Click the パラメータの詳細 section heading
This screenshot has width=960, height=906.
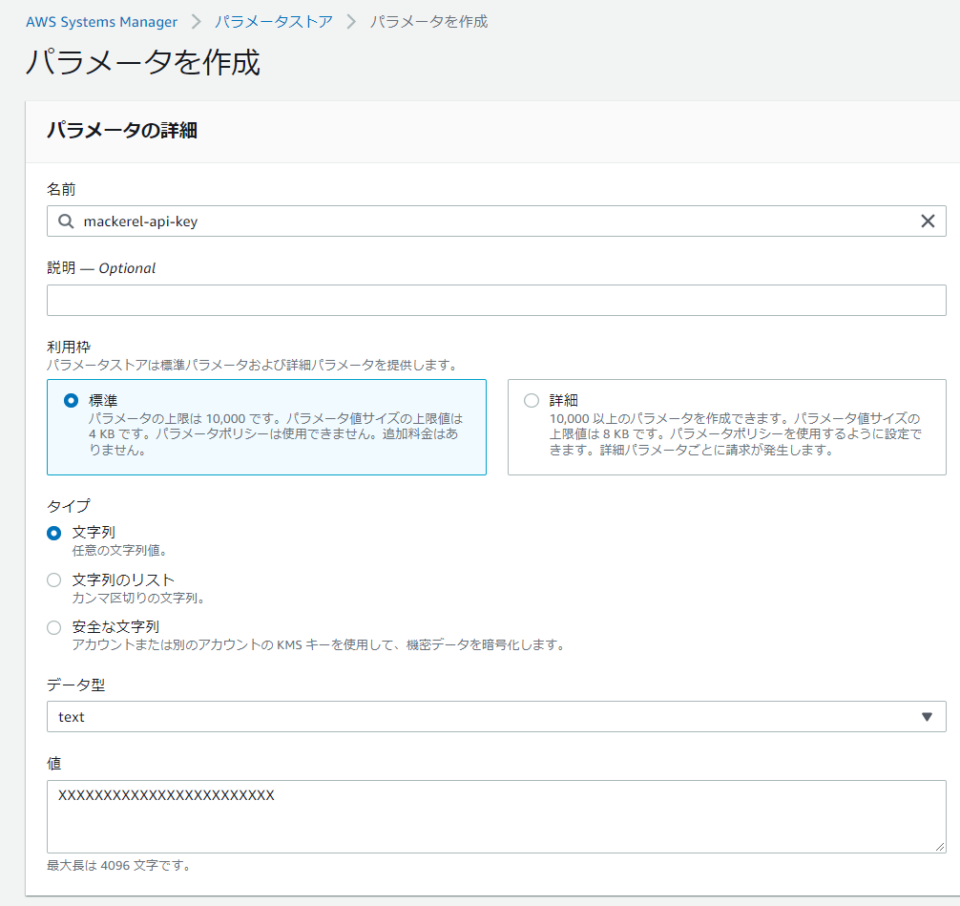tap(122, 130)
